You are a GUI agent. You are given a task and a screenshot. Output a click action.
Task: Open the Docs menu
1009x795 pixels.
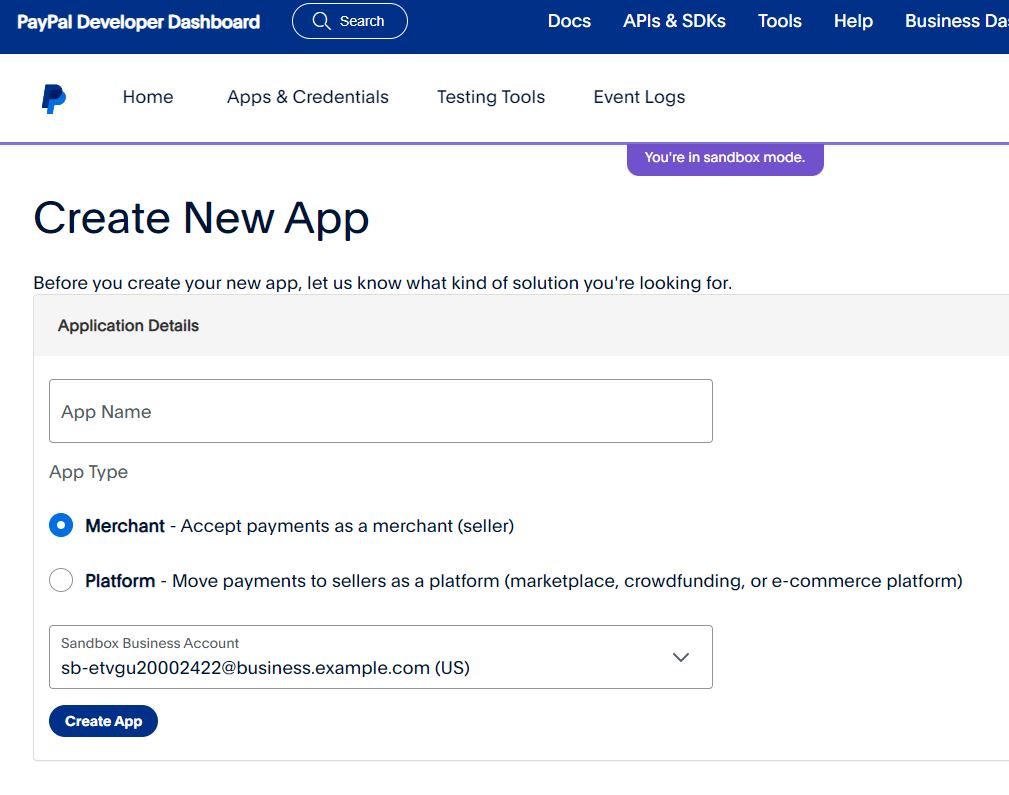pos(569,21)
